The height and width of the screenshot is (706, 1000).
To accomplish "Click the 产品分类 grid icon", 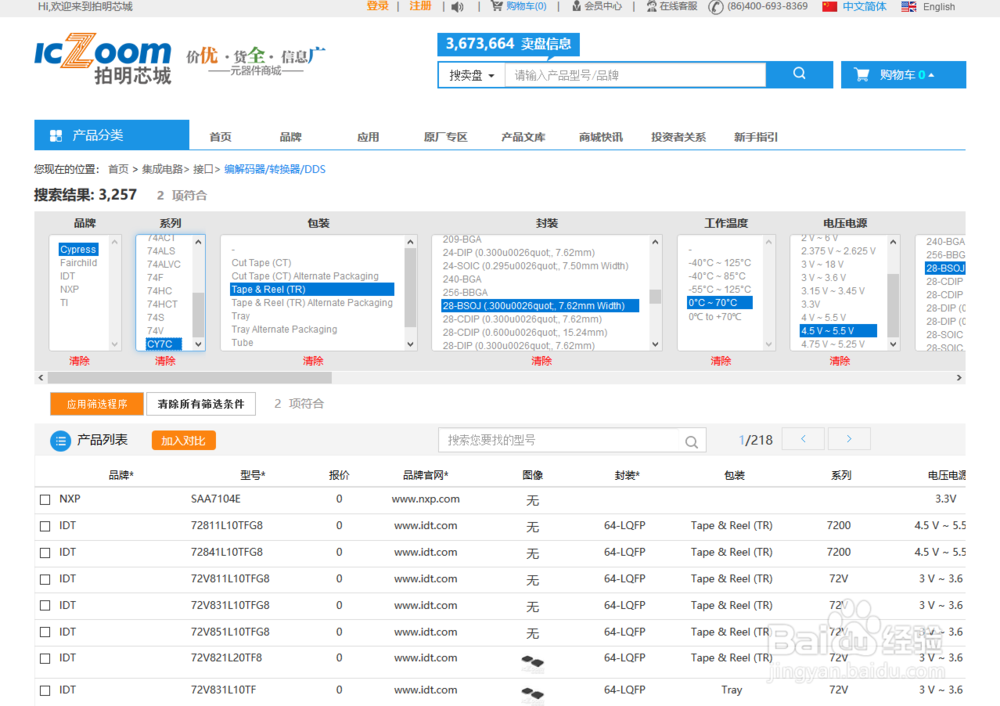I will coord(56,135).
